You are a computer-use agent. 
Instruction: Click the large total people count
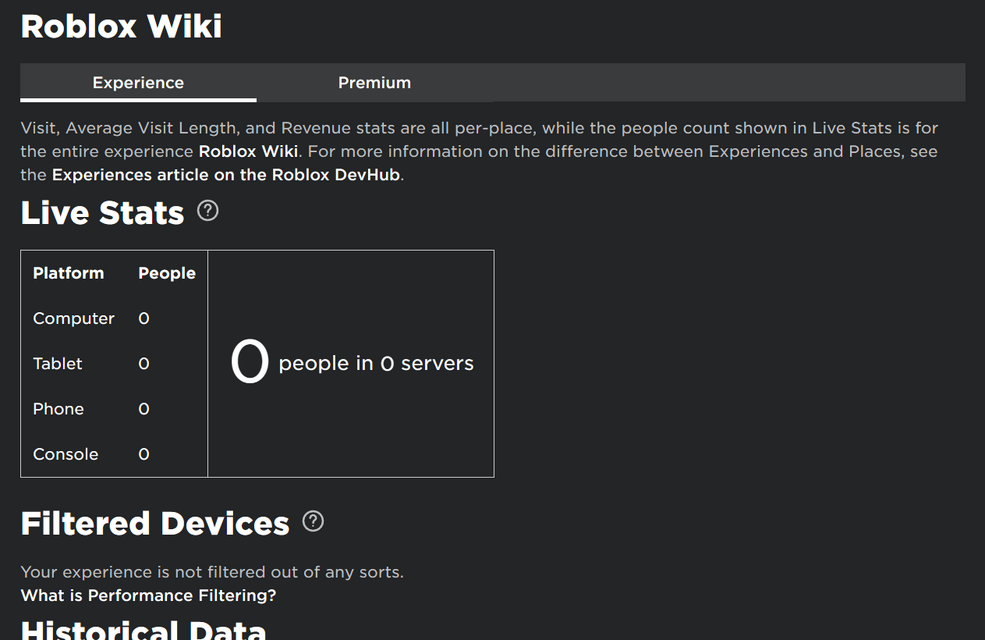tap(250, 362)
